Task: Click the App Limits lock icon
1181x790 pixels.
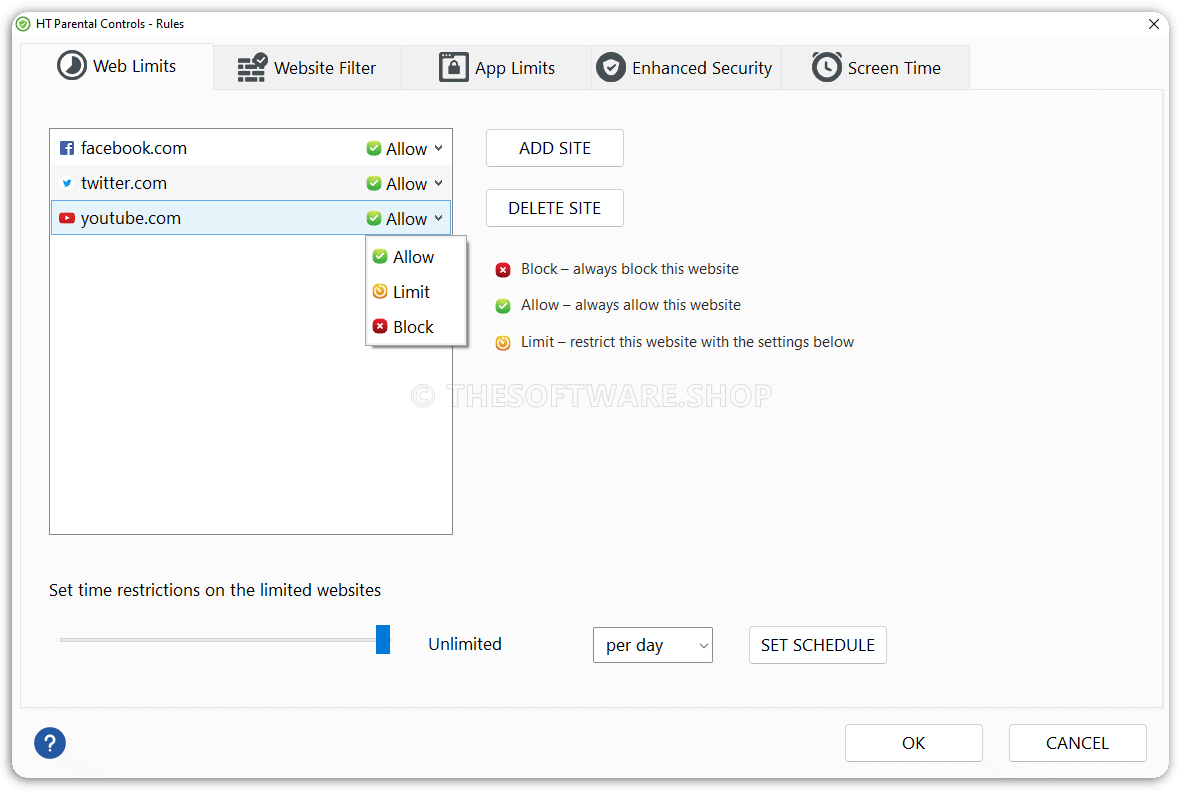Action: coord(453,67)
